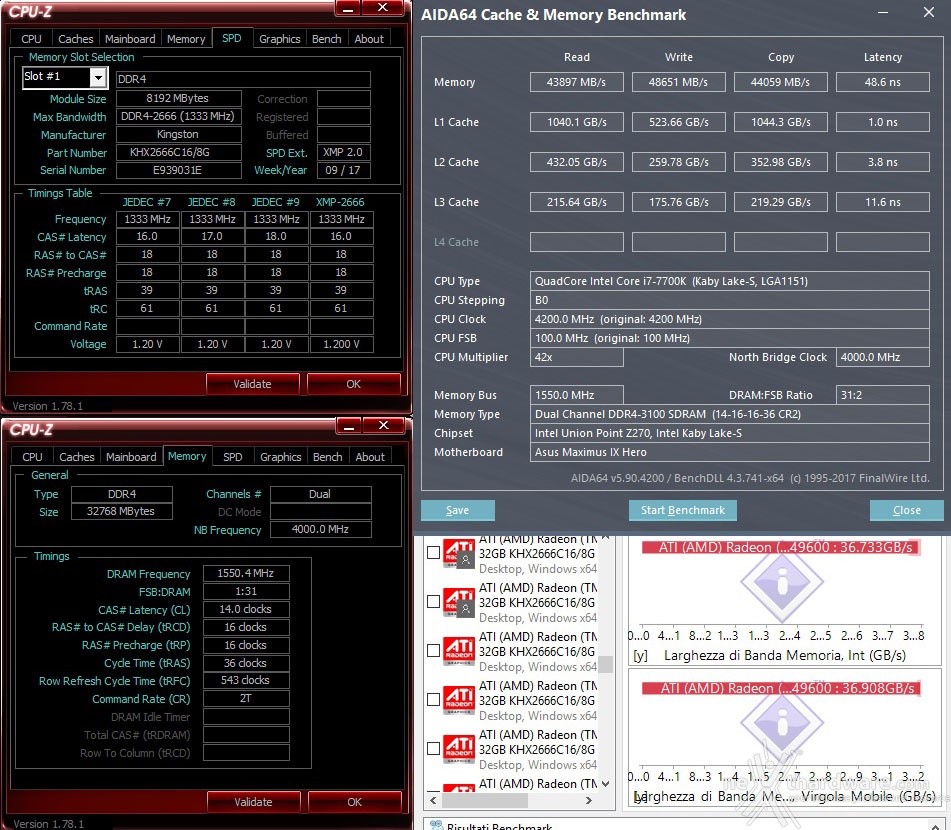Tick the first checkbox in the benchmark results list
This screenshot has width=951, height=830.
(x=434, y=553)
